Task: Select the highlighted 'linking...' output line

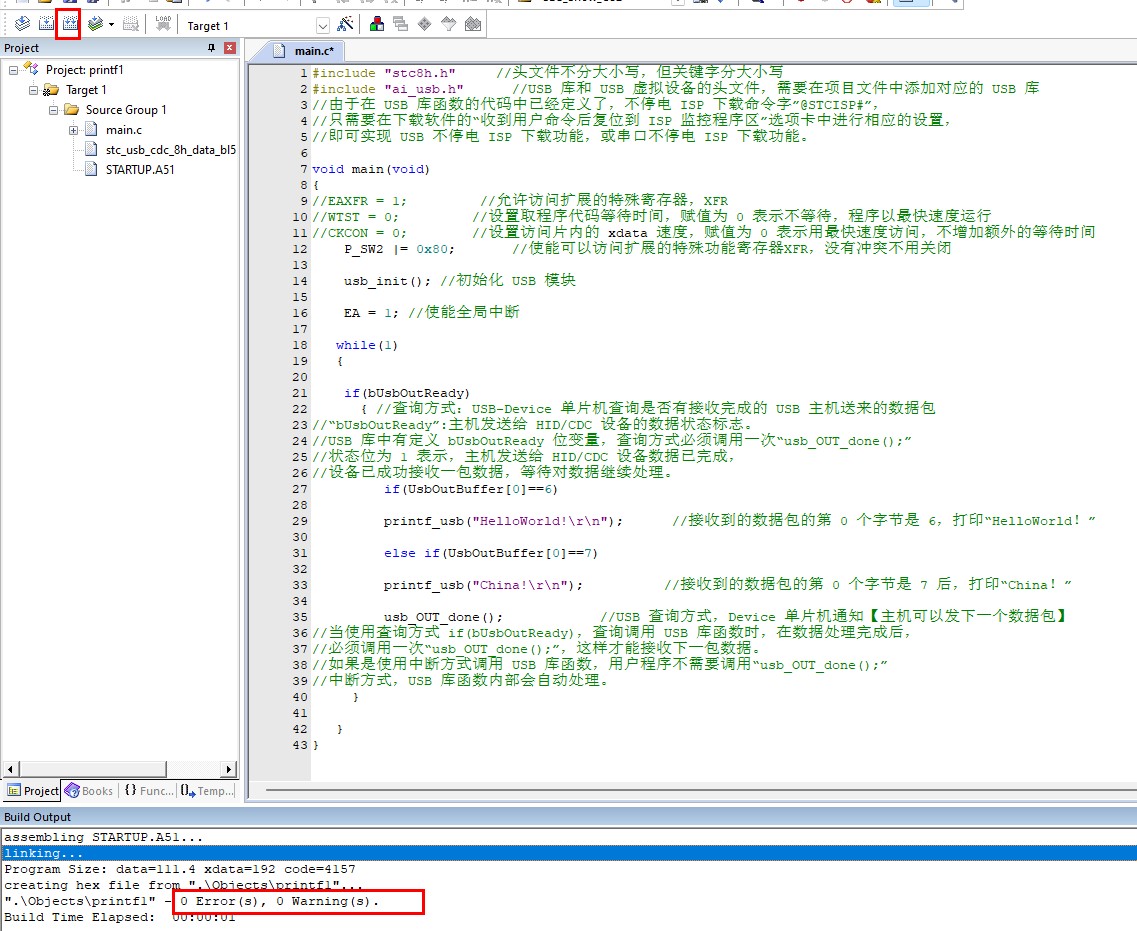Action: point(568,853)
